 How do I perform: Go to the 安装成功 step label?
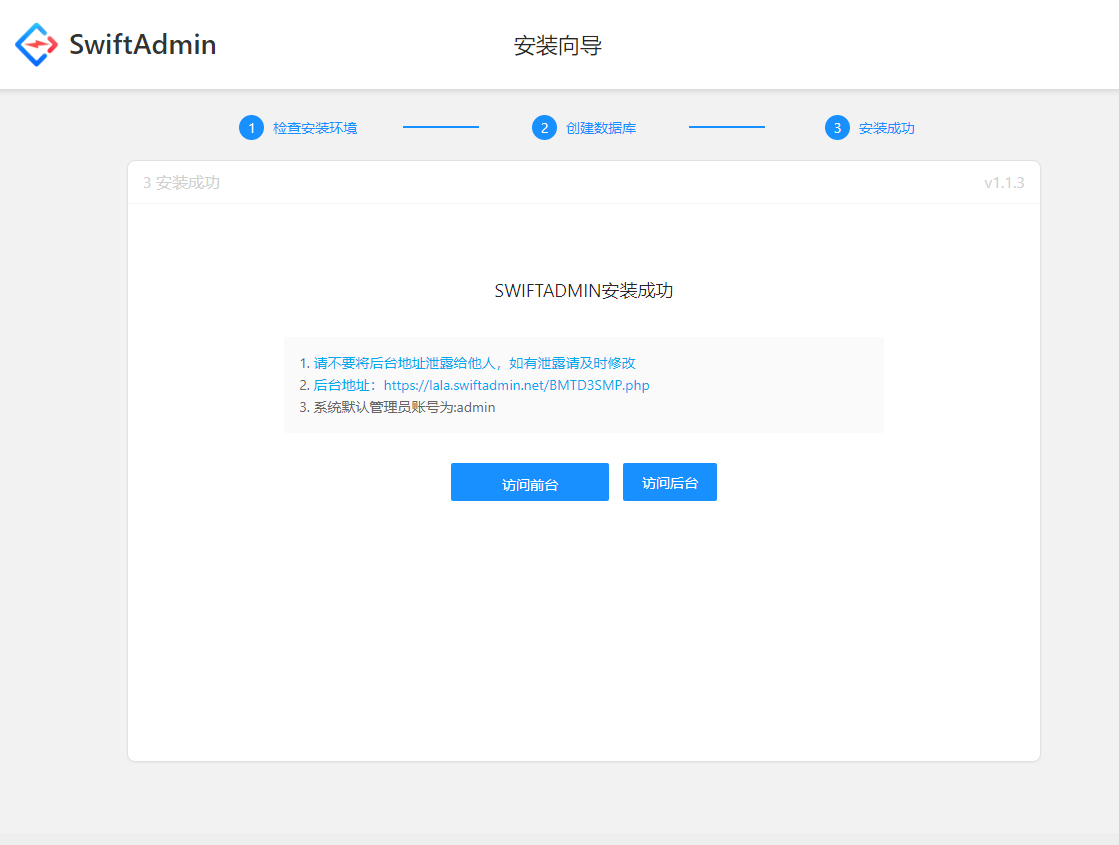tap(886, 128)
